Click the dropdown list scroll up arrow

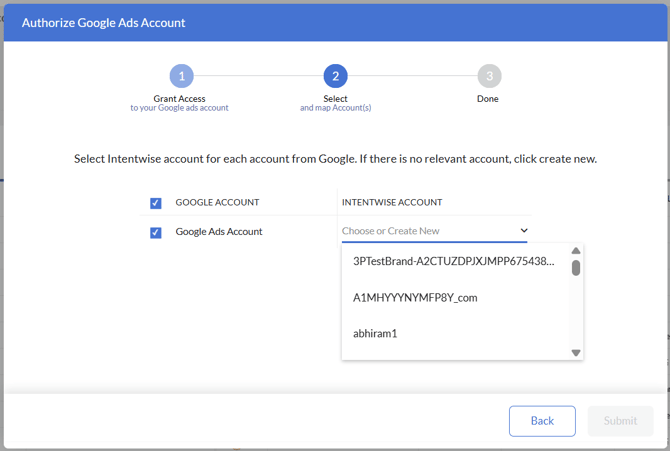(576, 251)
